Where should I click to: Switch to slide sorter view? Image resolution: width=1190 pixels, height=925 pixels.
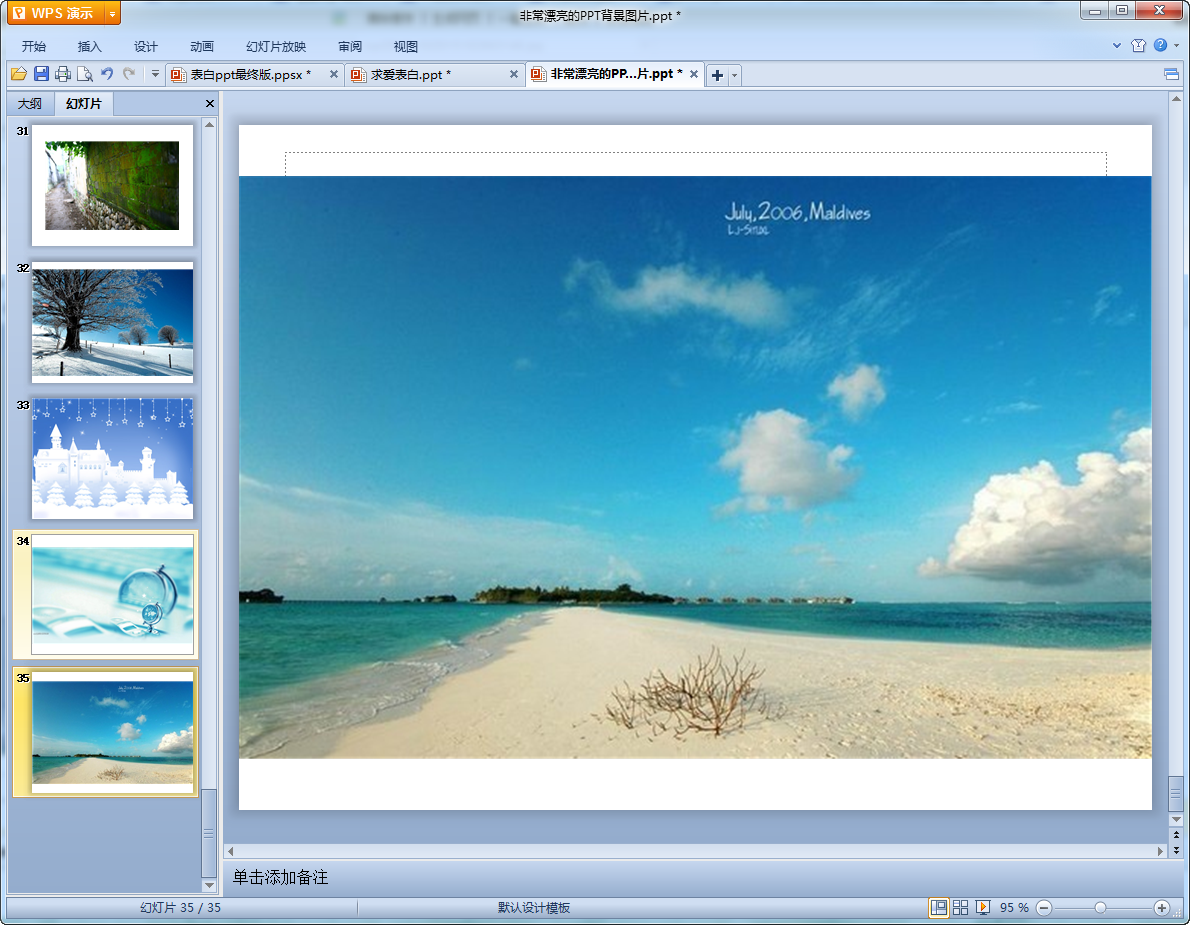click(961, 908)
